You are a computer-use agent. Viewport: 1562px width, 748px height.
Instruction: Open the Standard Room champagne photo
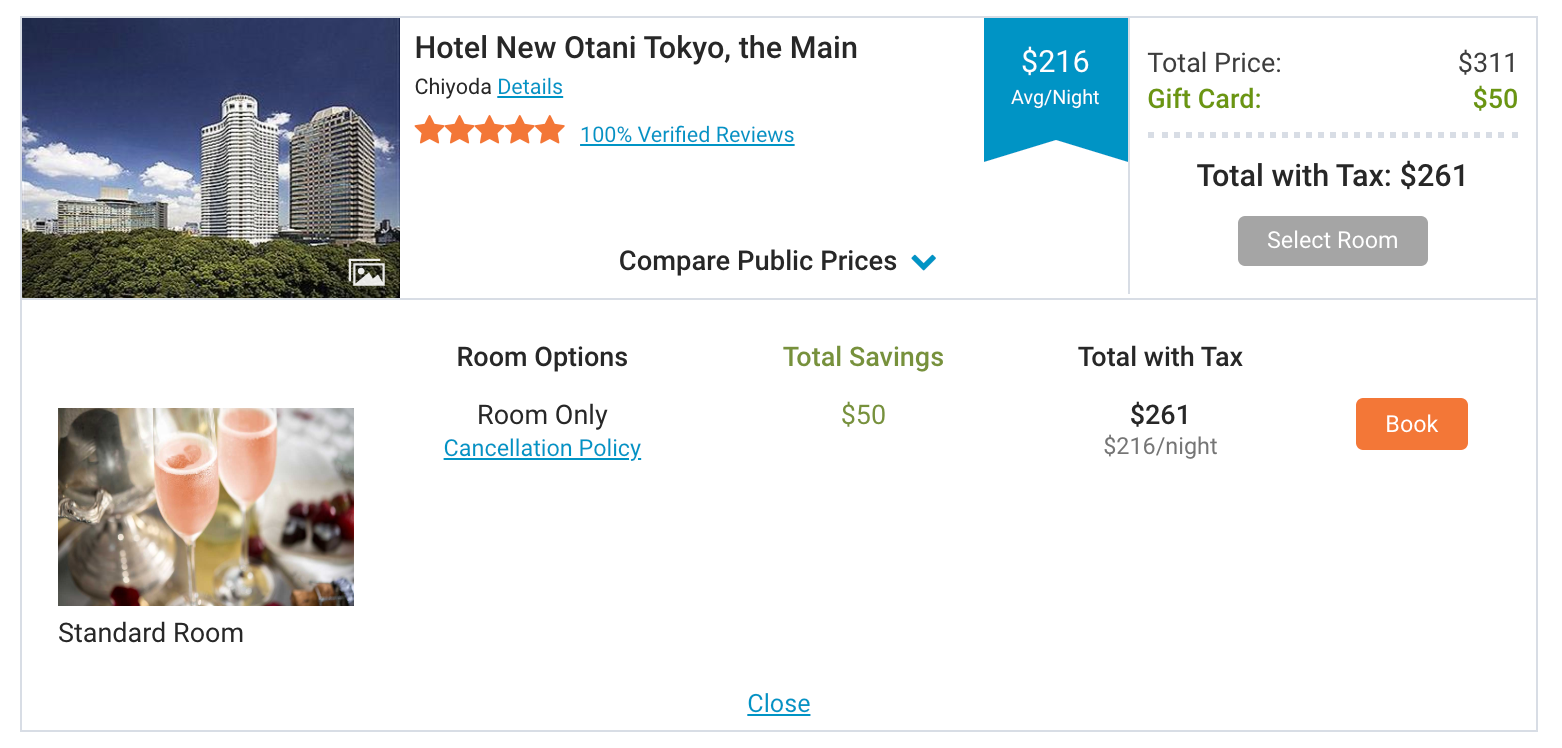(x=206, y=506)
